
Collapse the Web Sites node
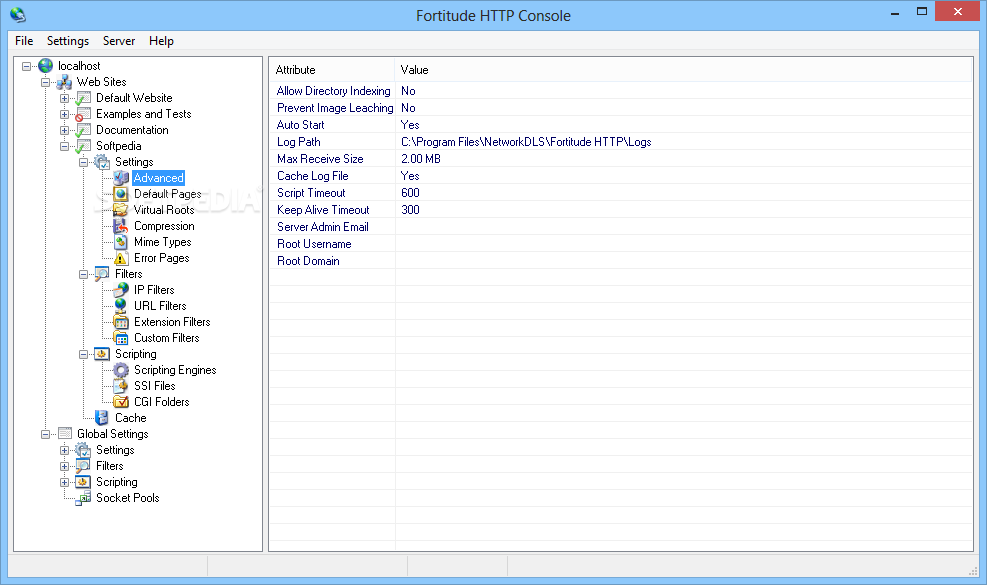point(45,82)
